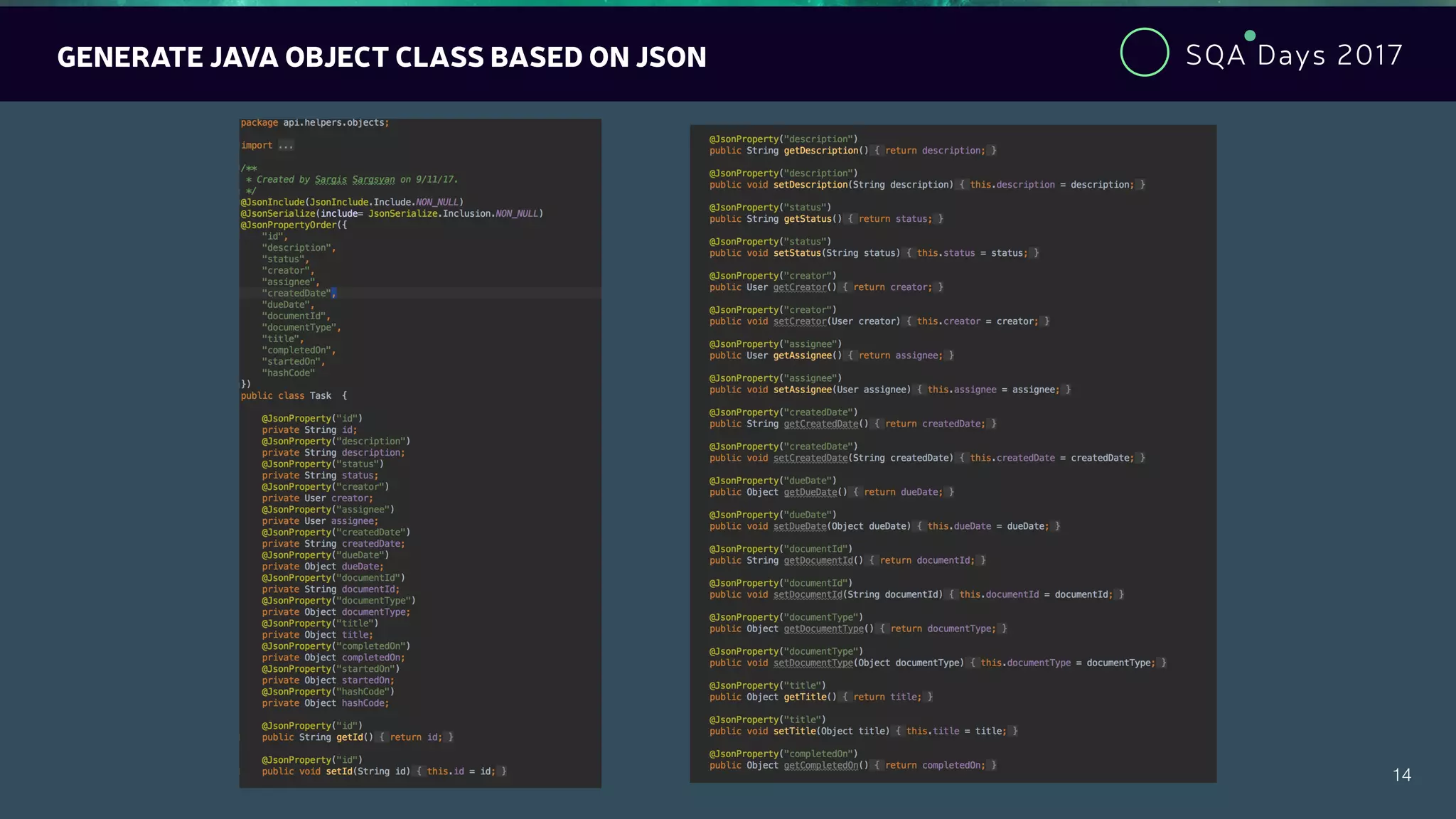
Task: Click the 'private String description;' field
Action: coord(333,453)
